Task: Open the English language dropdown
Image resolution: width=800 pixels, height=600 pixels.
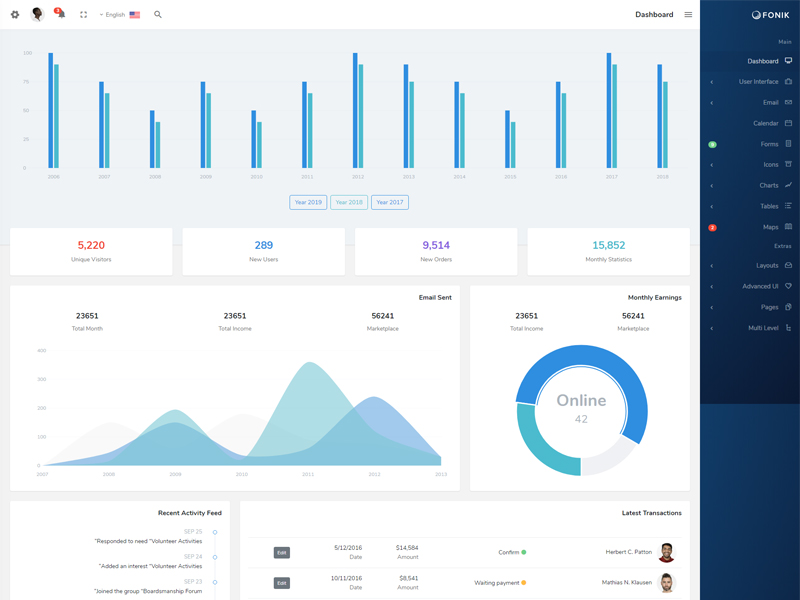Action: (x=119, y=15)
